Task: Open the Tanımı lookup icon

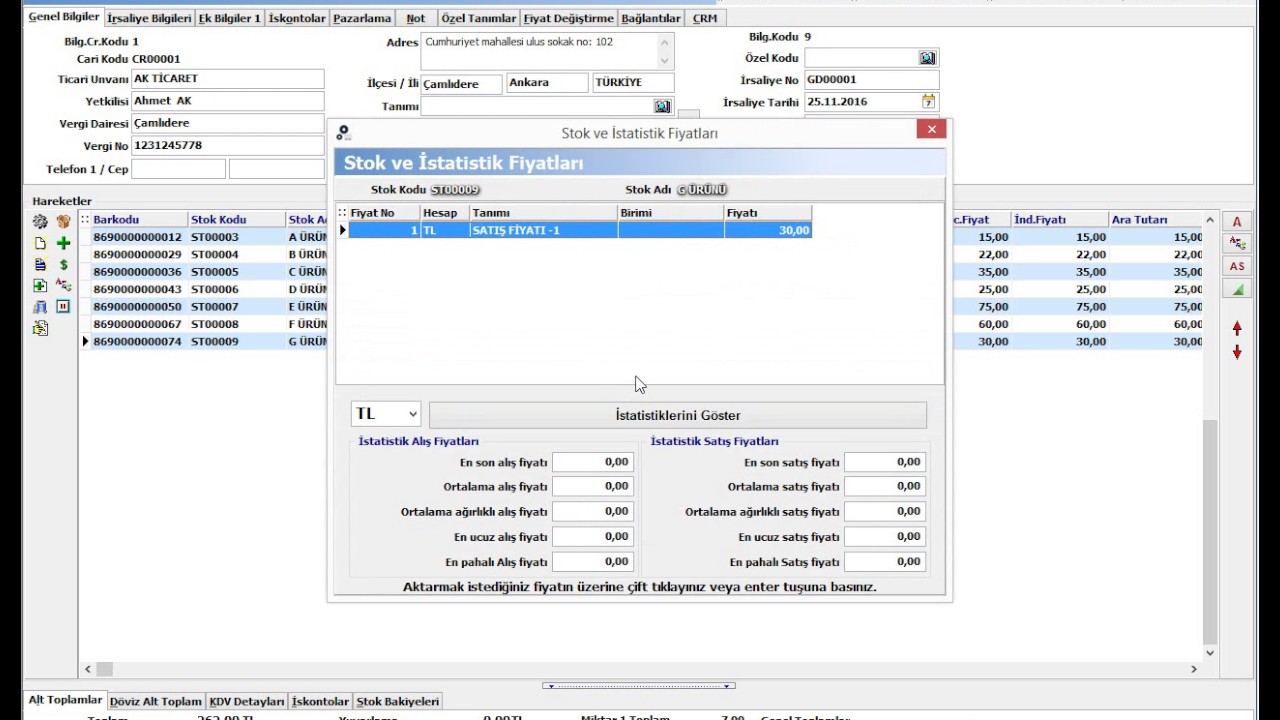Action: (662, 106)
